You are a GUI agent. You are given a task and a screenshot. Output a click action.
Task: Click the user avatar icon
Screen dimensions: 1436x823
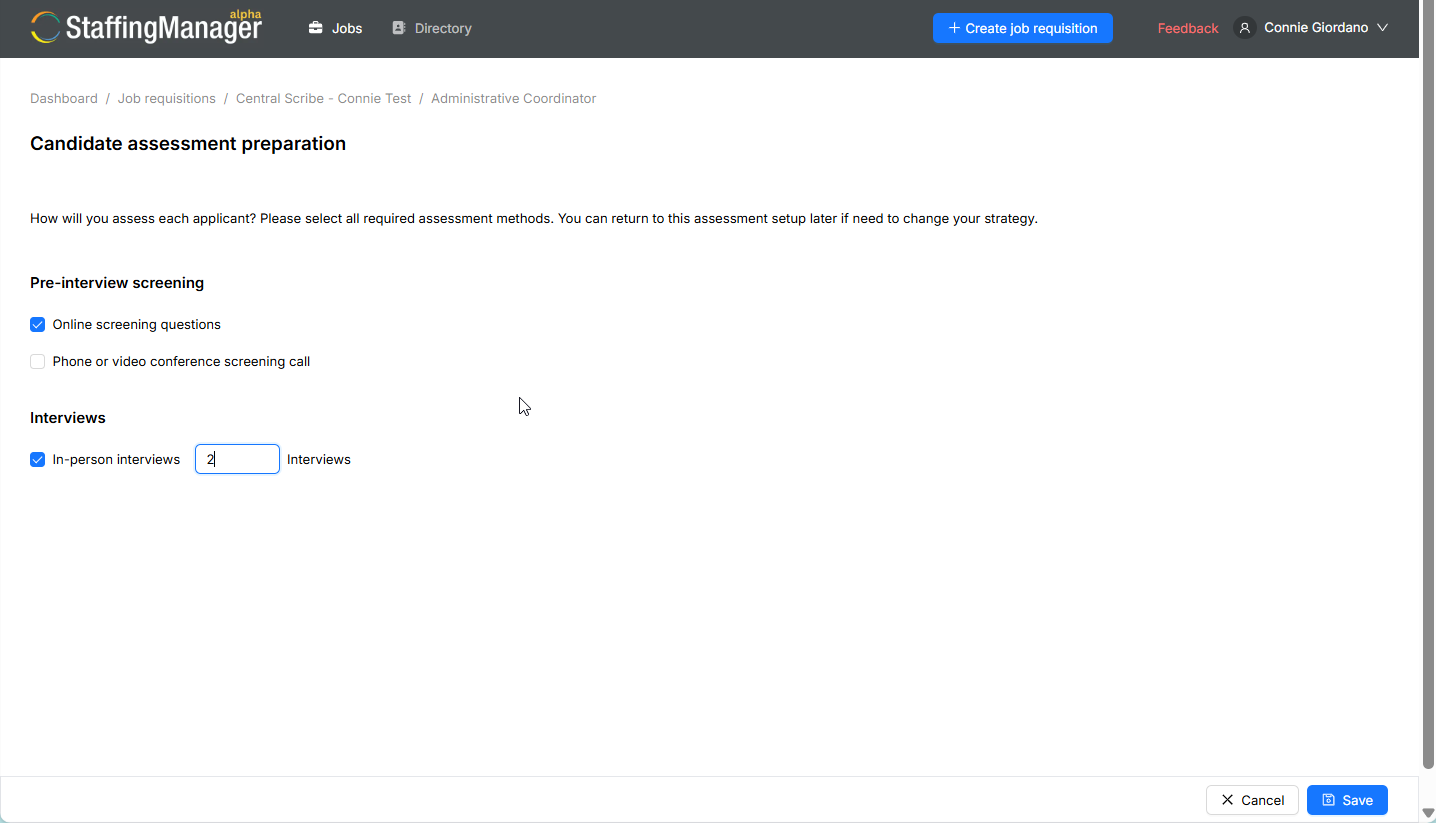pyautogui.click(x=1245, y=28)
